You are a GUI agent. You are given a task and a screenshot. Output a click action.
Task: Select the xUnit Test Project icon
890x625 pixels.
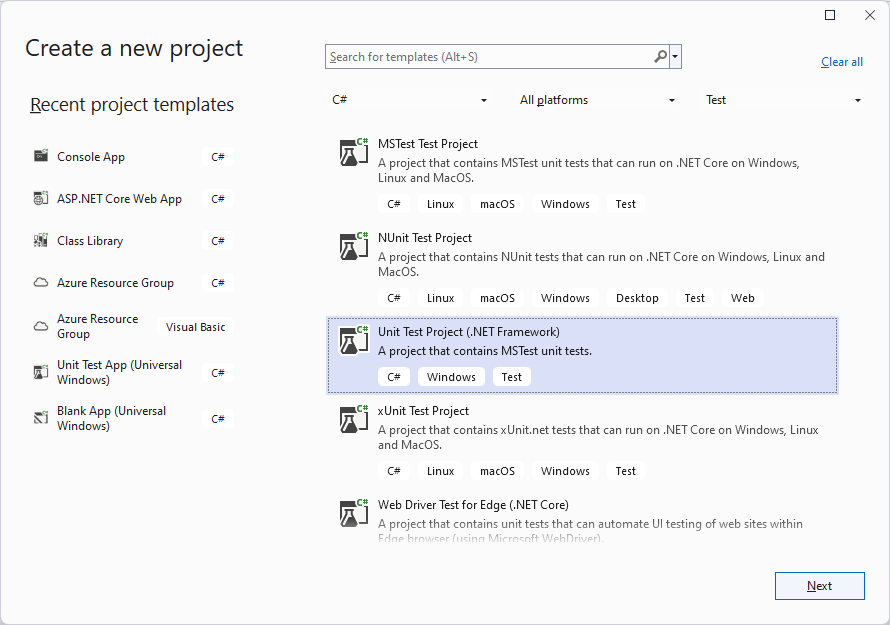click(x=353, y=418)
